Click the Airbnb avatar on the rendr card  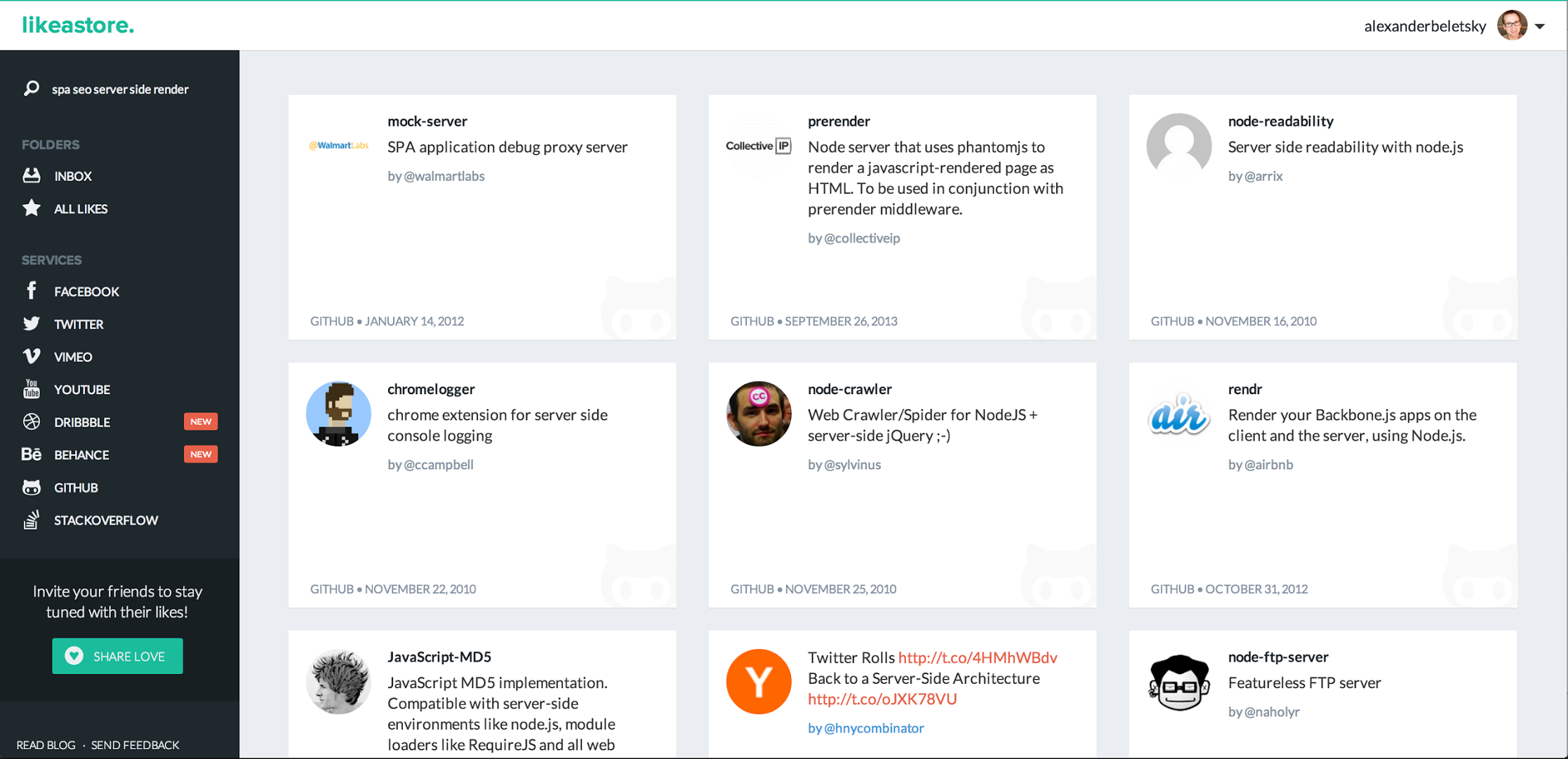[1178, 415]
